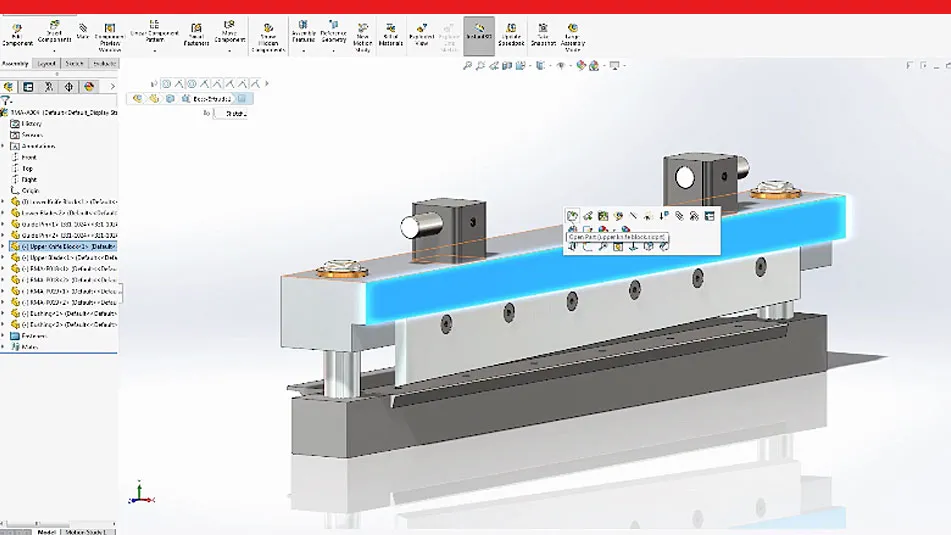Expand the Annotations tree node
The height and width of the screenshot is (535, 951).
(x=3, y=146)
